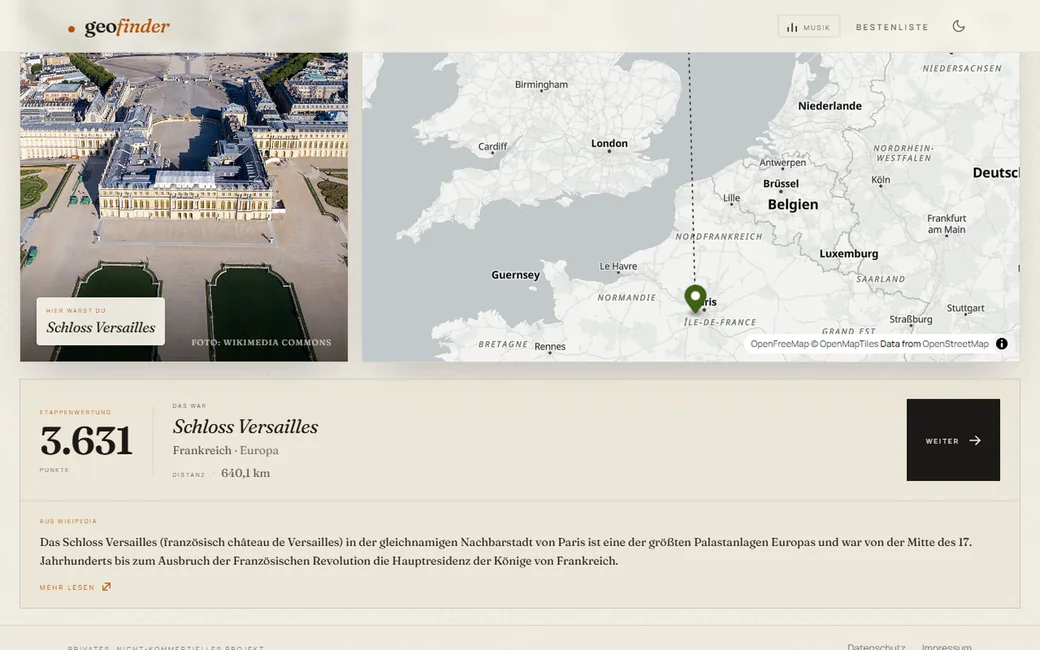Click the Luxemburg map label
This screenshot has width=1040, height=650.
pyautogui.click(x=848, y=254)
